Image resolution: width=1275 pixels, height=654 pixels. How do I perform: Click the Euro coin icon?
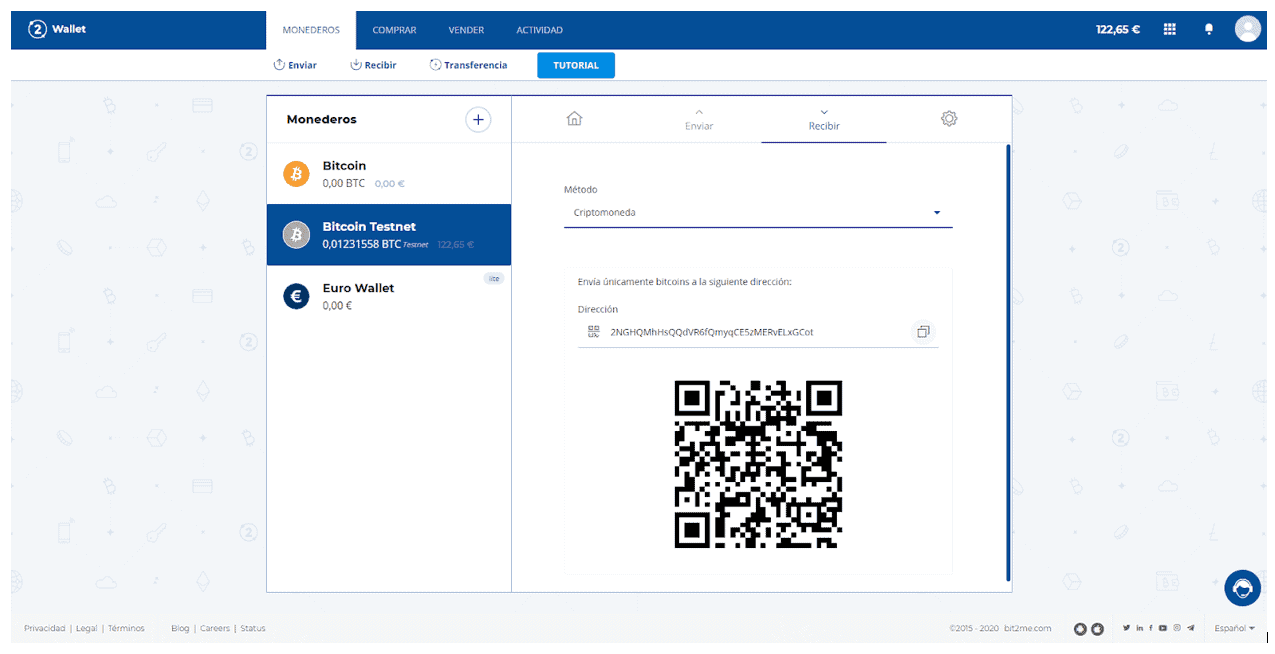point(296,296)
